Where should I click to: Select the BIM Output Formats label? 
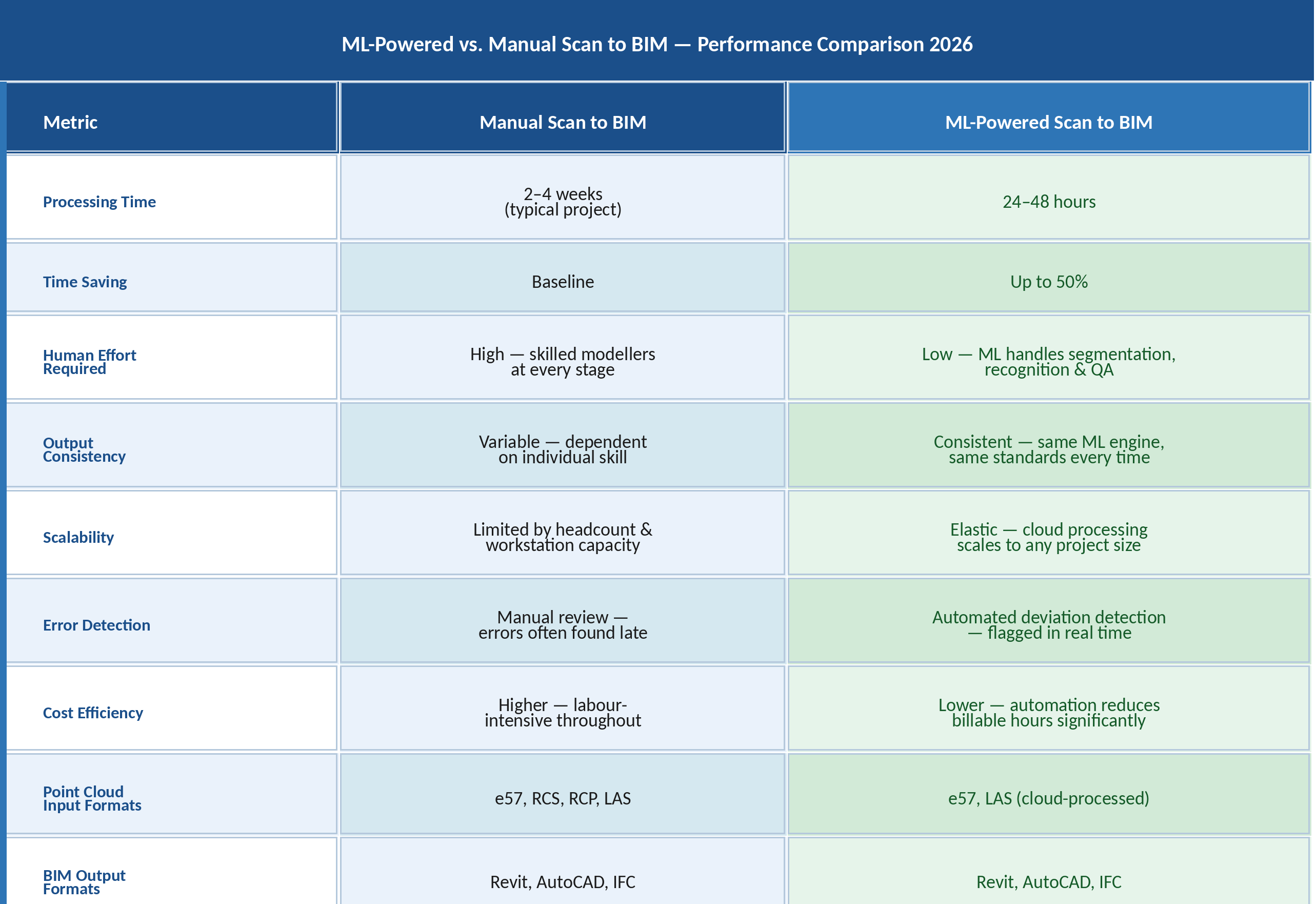[x=84, y=882]
